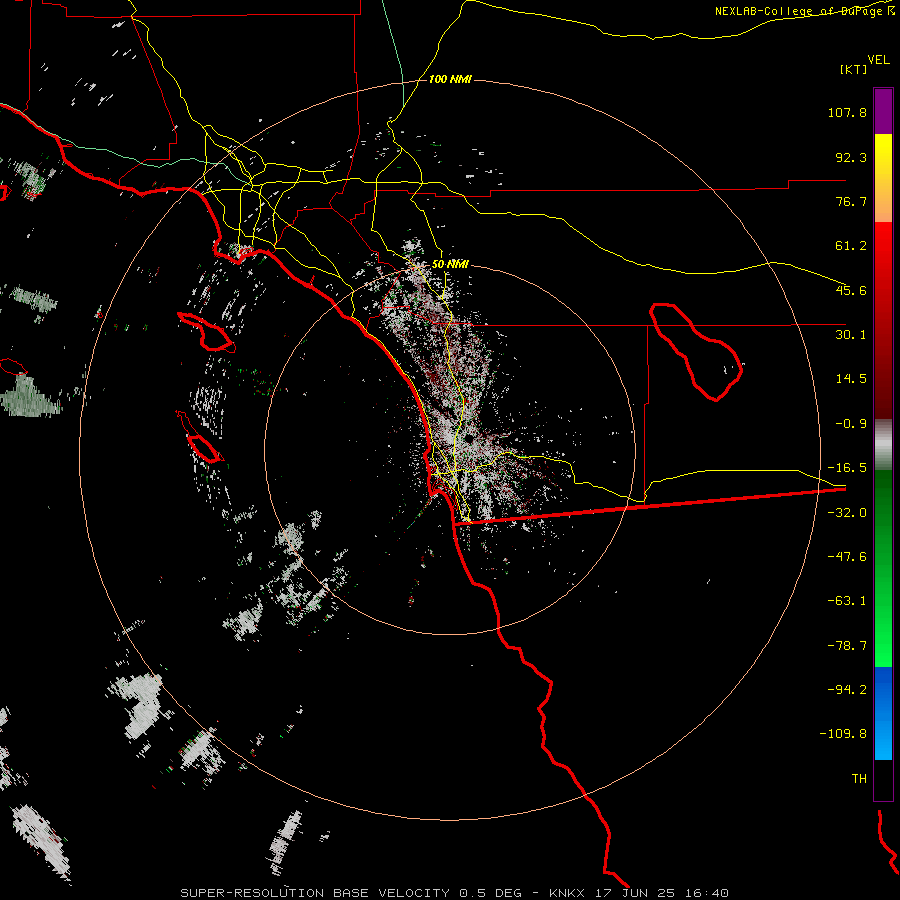Click the 61.2 velocity scale value
900x900 pixels.
[x=851, y=246]
